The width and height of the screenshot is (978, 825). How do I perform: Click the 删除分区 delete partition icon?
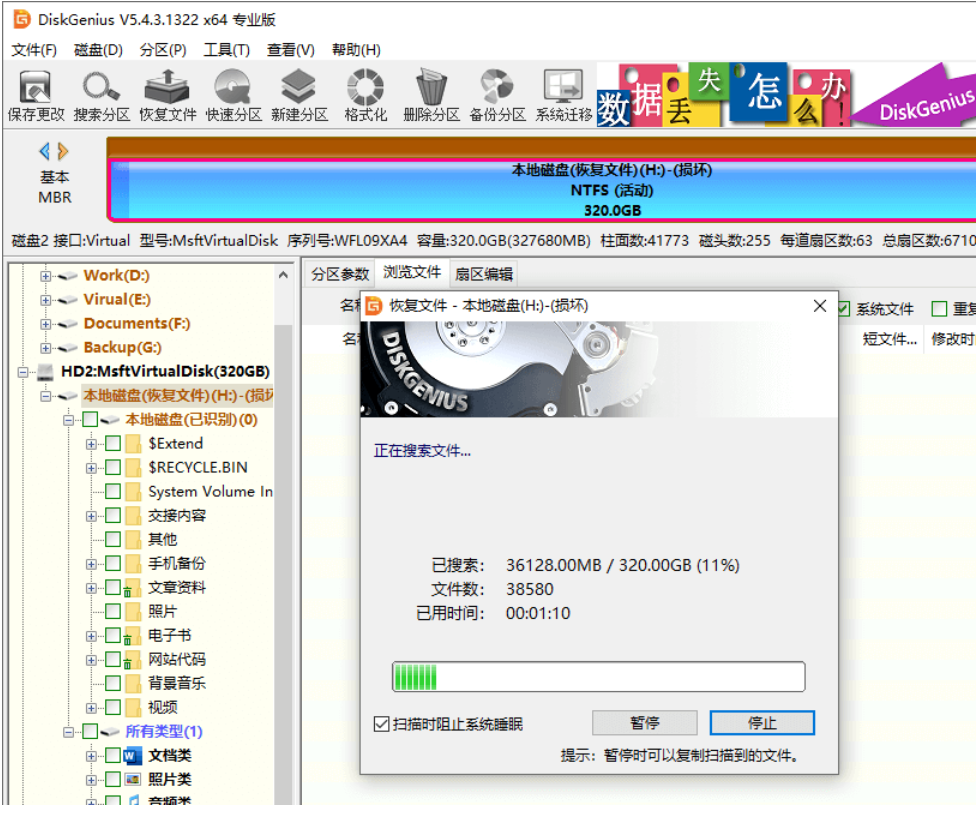pyautogui.click(x=431, y=95)
